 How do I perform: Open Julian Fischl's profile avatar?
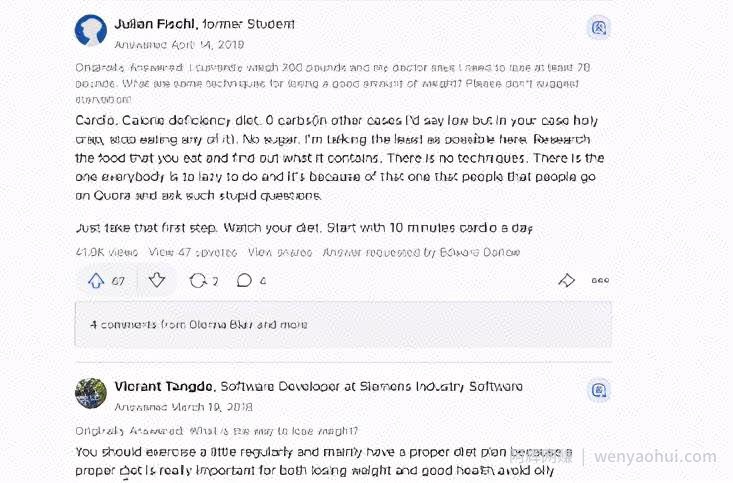click(91, 30)
